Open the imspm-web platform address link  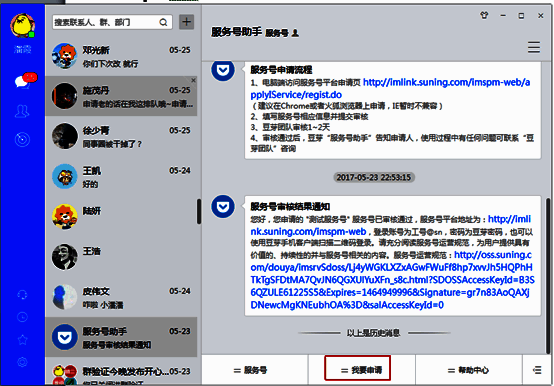[x=390, y=225]
